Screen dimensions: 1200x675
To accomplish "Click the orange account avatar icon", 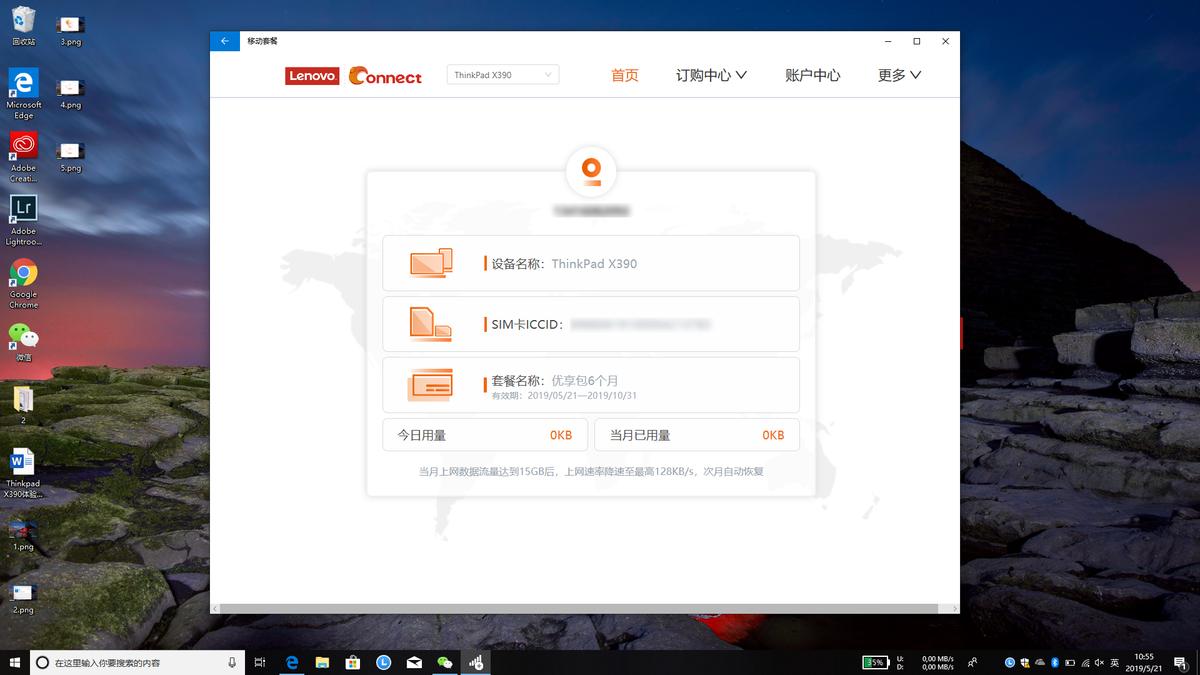I will point(591,170).
